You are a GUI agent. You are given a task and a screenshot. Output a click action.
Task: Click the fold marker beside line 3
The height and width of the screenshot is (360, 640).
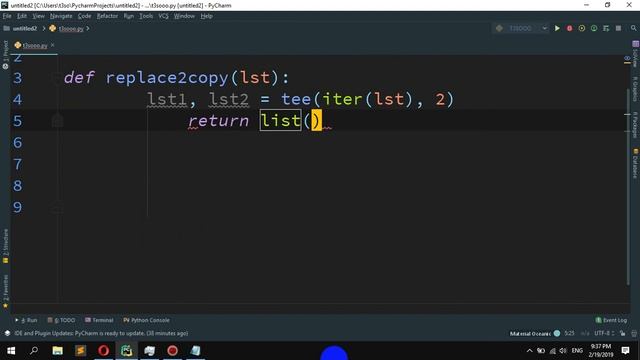click(57, 77)
